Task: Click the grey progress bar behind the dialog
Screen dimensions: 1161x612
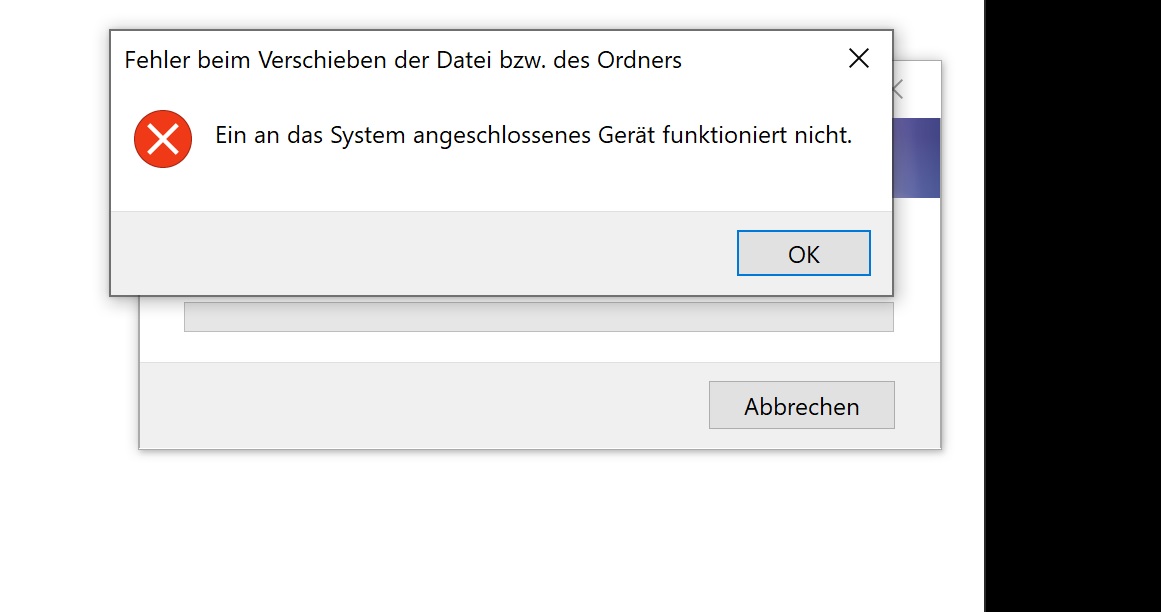Action: [x=538, y=317]
